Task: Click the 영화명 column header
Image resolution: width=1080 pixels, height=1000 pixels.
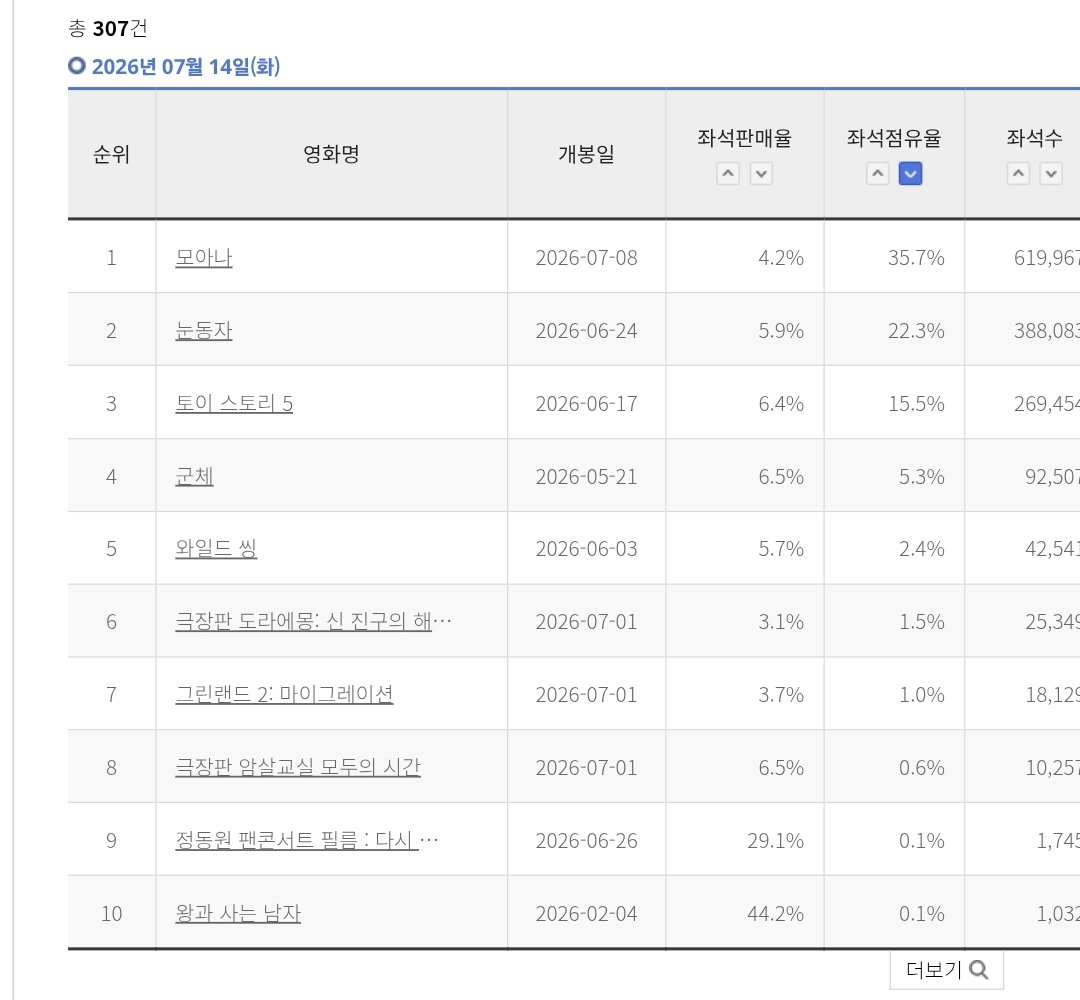Action: coord(331,154)
